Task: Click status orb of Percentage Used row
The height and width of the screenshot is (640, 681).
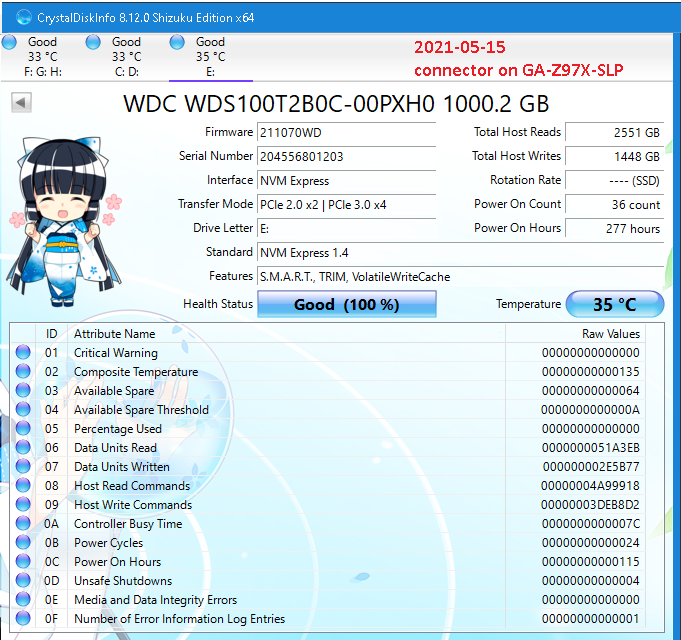Action: point(23,428)
